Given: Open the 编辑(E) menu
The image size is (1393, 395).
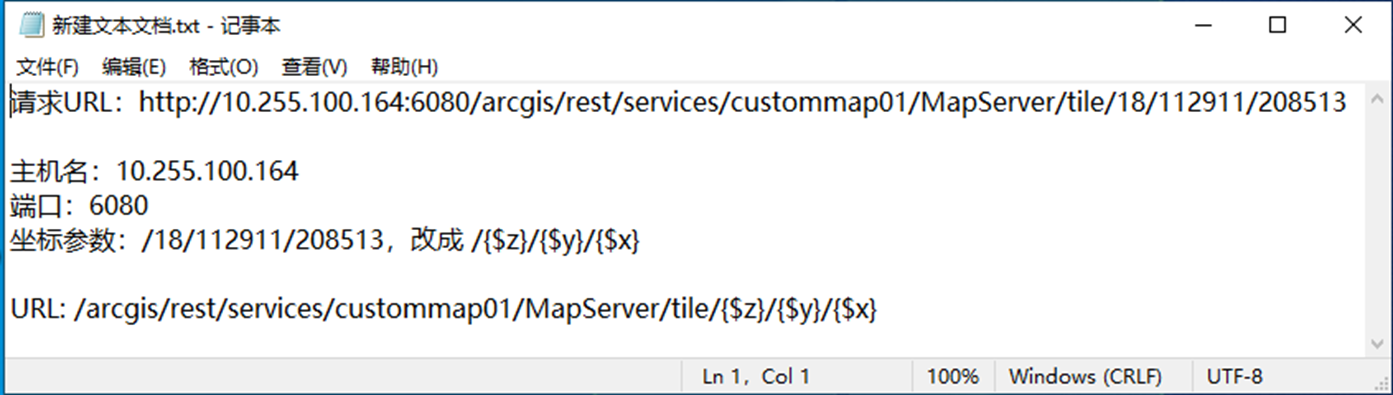Looking at the screenshot, I should [134, 67].
